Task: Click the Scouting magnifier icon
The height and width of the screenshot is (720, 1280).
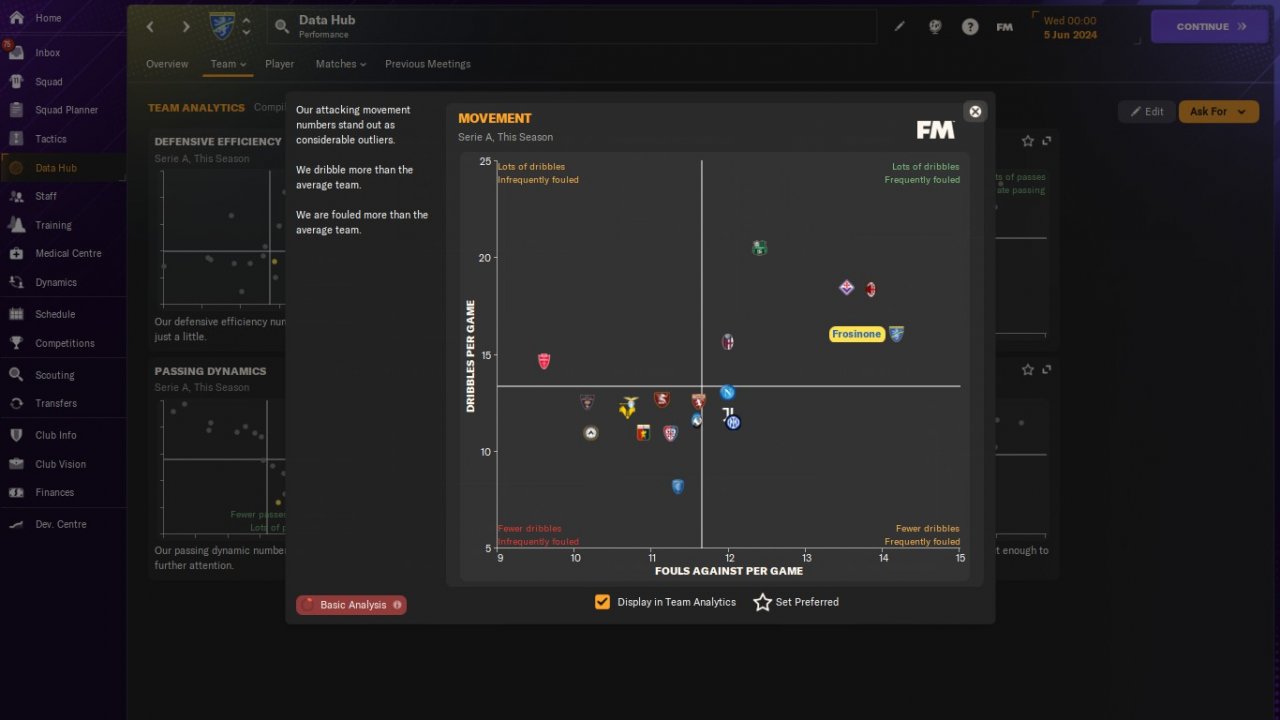Action: pos(16,375)
